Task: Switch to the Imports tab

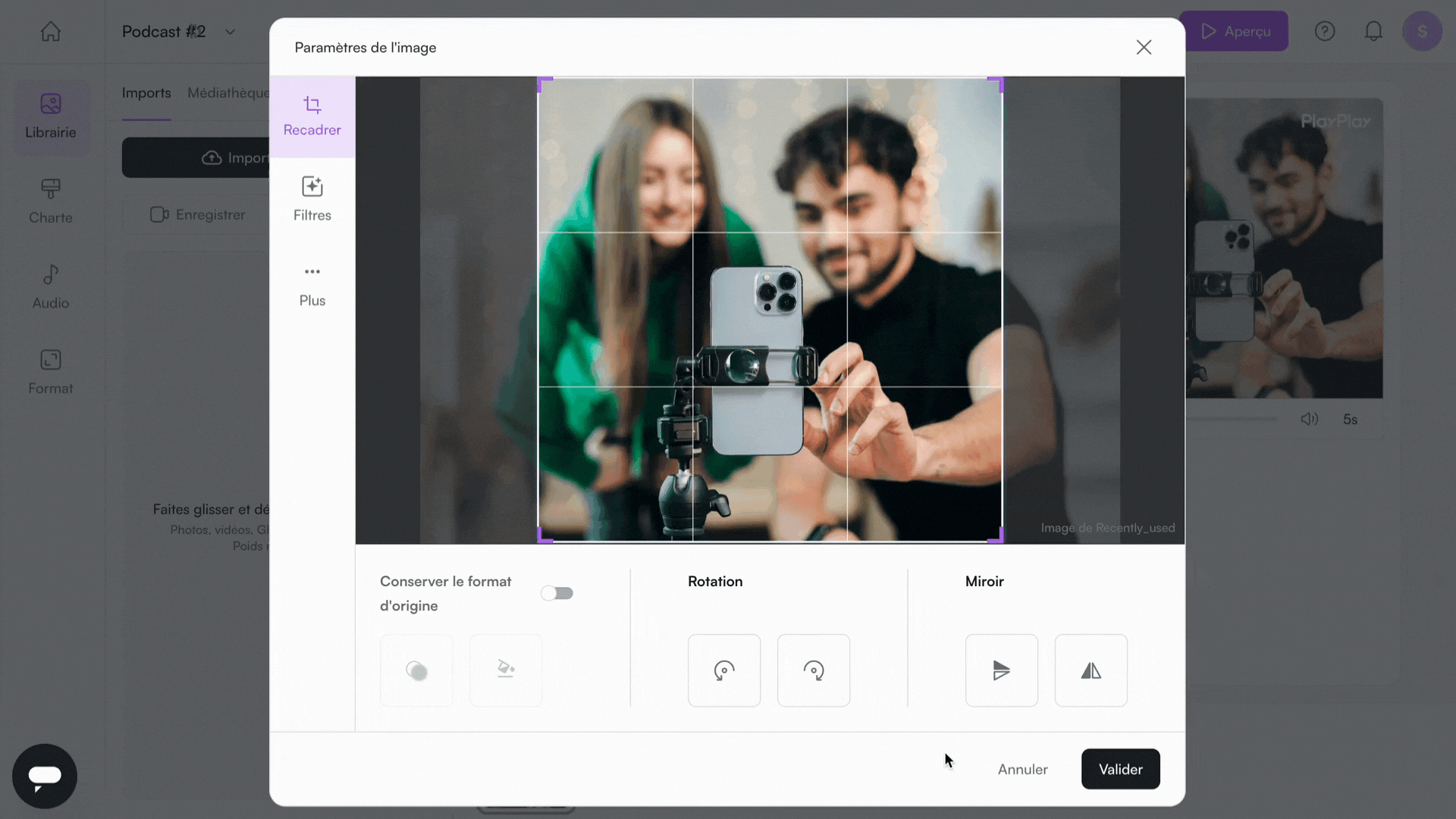Action: 146,93
